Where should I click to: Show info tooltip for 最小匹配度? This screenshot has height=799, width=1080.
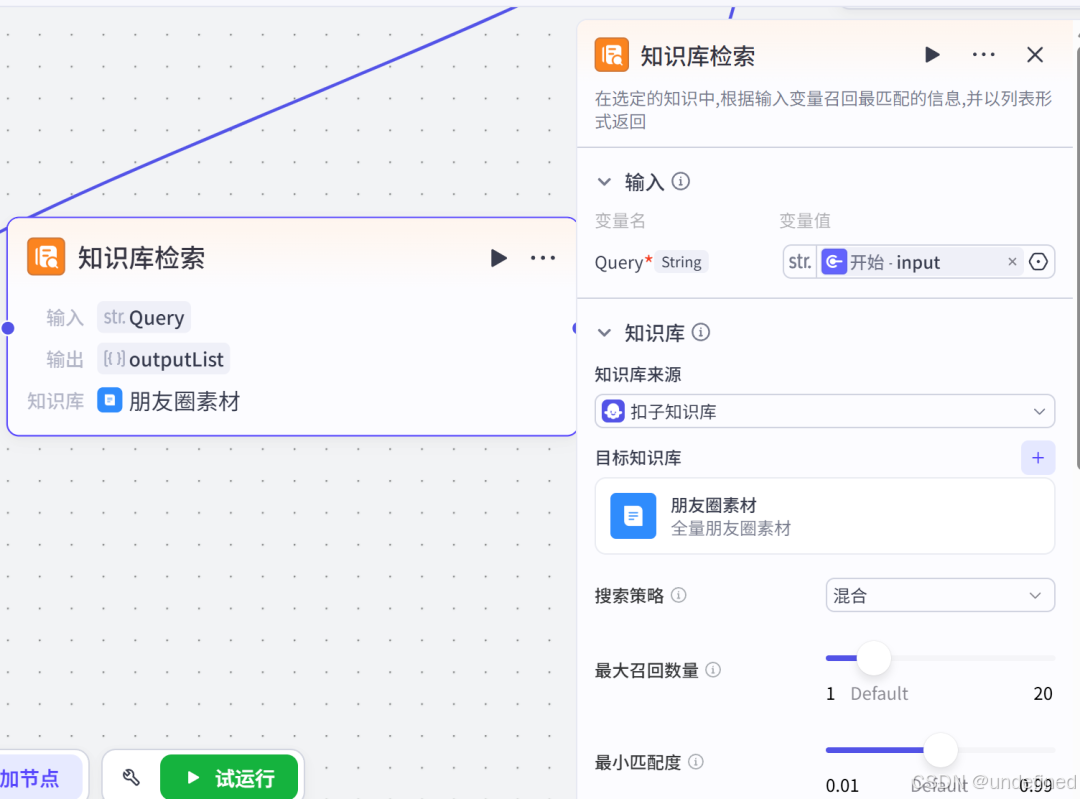tap(696, 762)
